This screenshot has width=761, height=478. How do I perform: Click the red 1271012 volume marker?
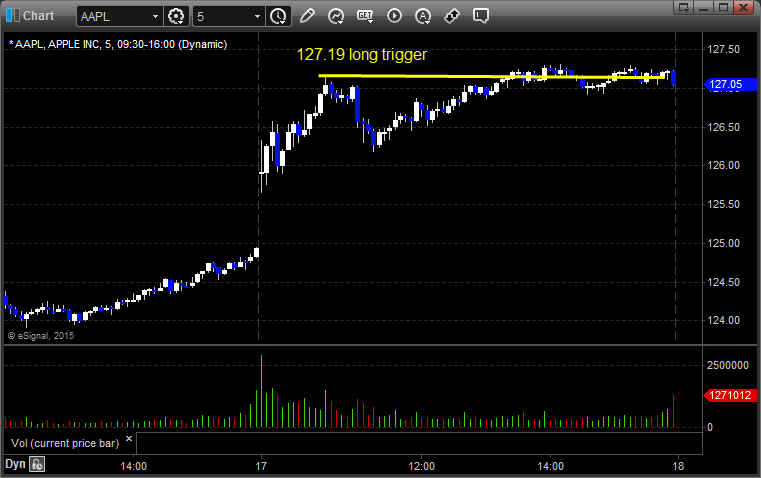(x=730, y=396)
